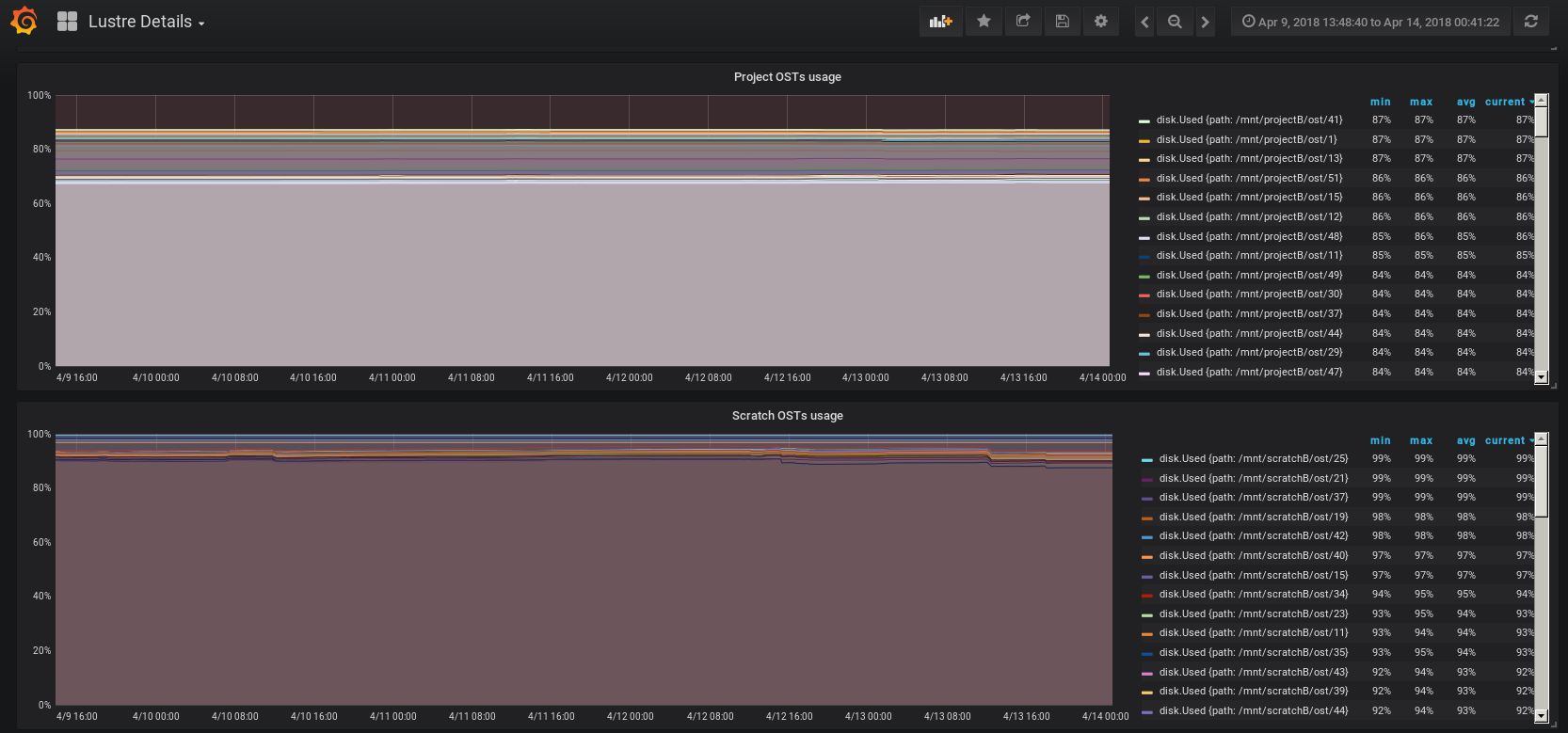Star this dashboard as favorite
Image resolution: width=1568 pixels, height=733 pixels.
(984, 22)
